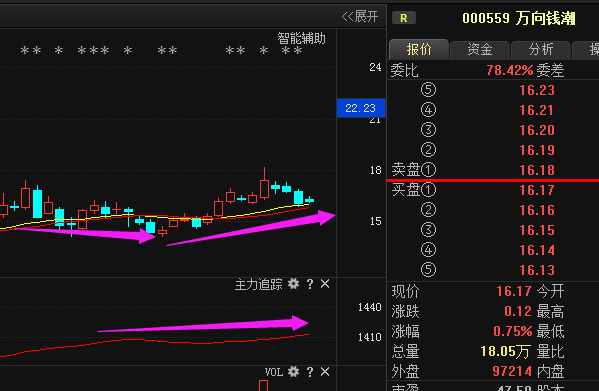Image resolution: width=599 pixels, height=391 pixels.
Task: Select buy level 4 price 16.14
Action: click(537, 250)
